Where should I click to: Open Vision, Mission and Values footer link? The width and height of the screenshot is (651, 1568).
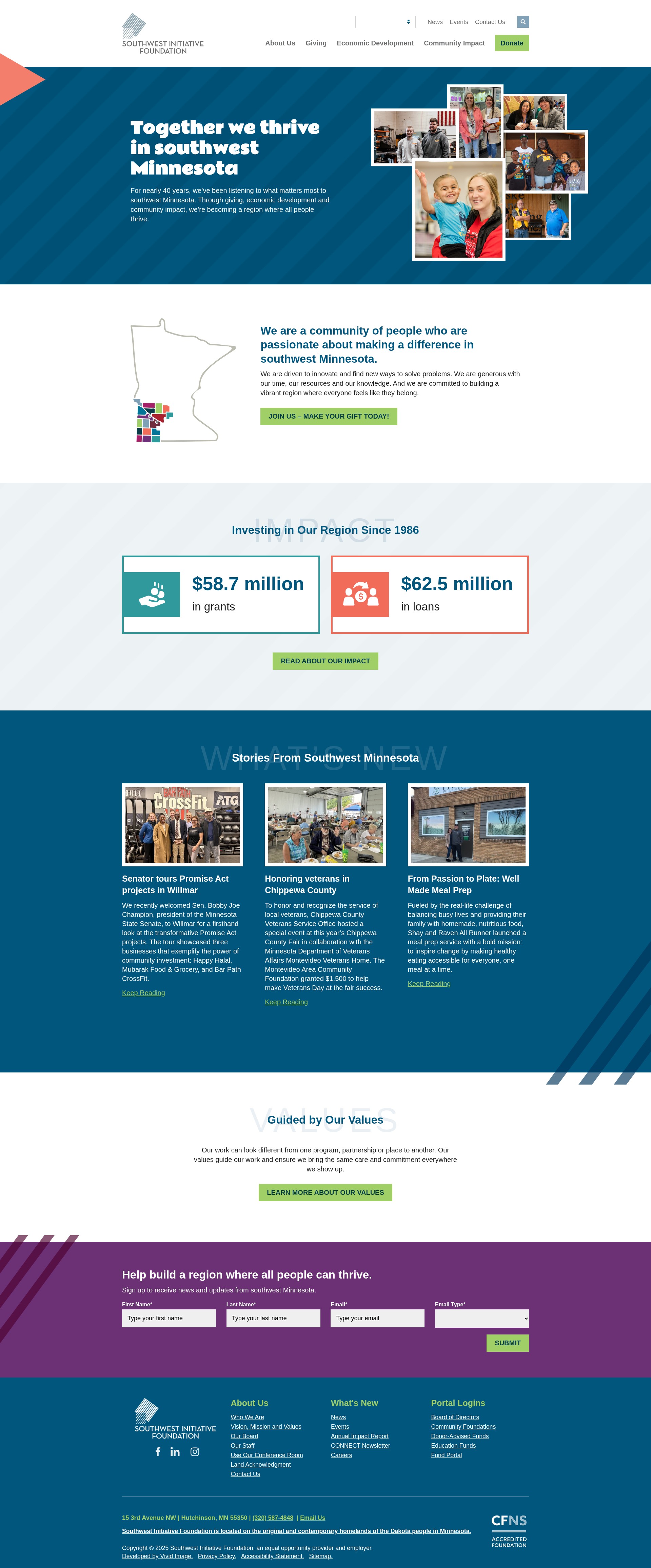266,1426
